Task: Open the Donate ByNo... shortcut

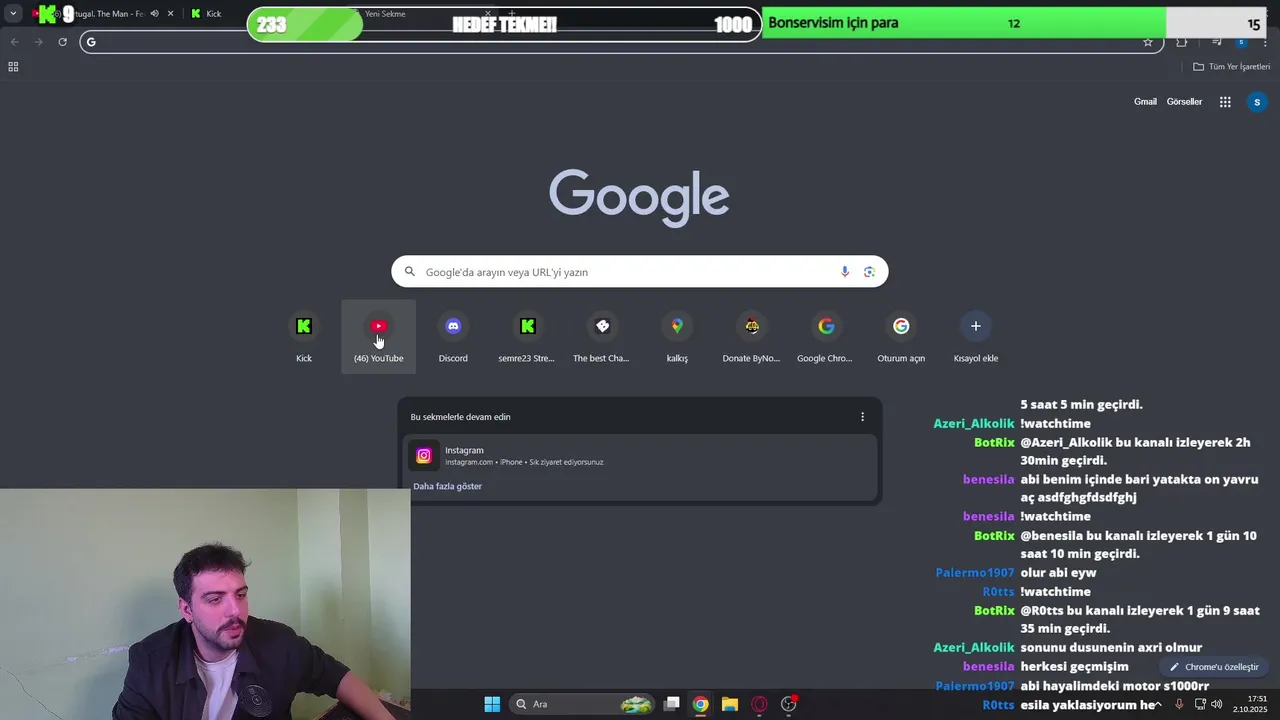Action: [751, 337]
